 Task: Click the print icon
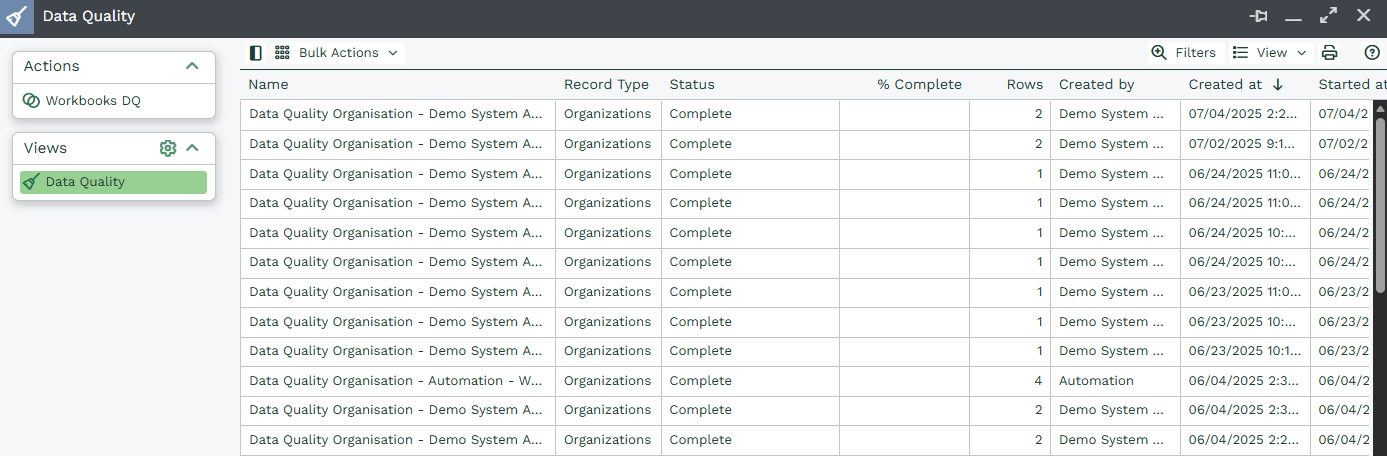click(1329, 53)
